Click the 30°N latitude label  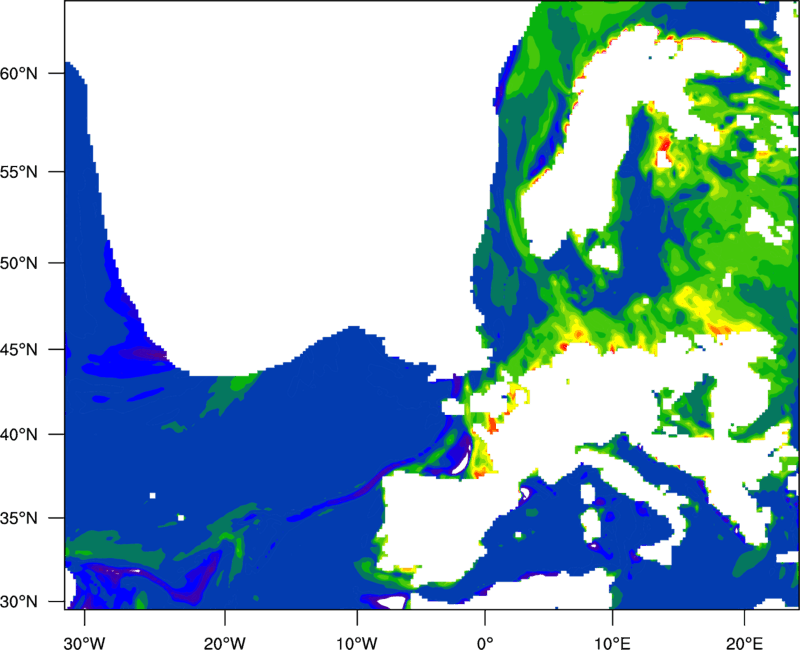[x=19, y=602]
